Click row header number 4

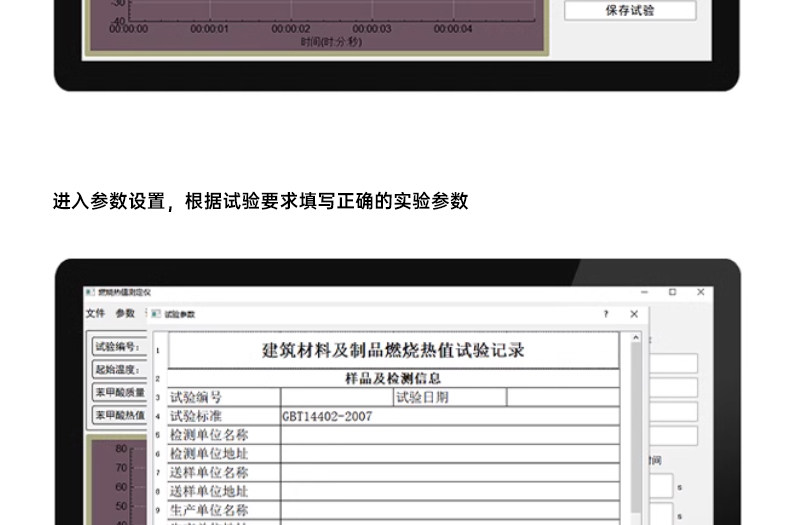[158, 416]
